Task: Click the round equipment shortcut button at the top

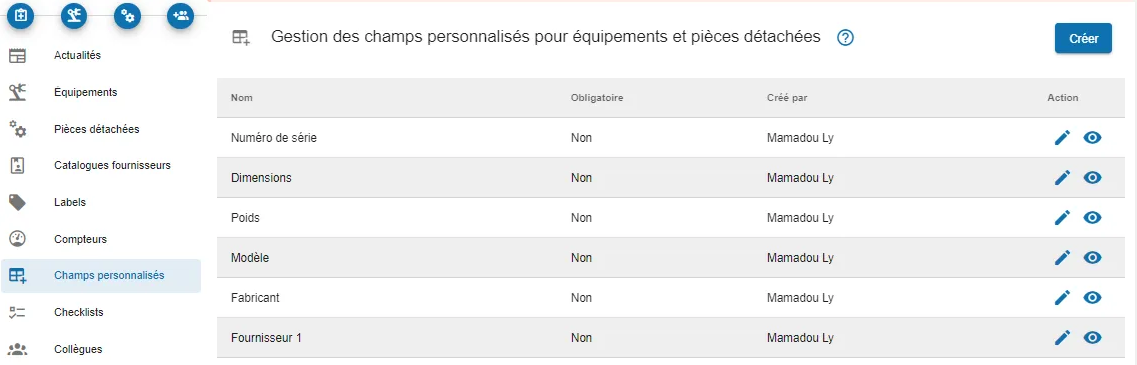Action: click(74, 16)
